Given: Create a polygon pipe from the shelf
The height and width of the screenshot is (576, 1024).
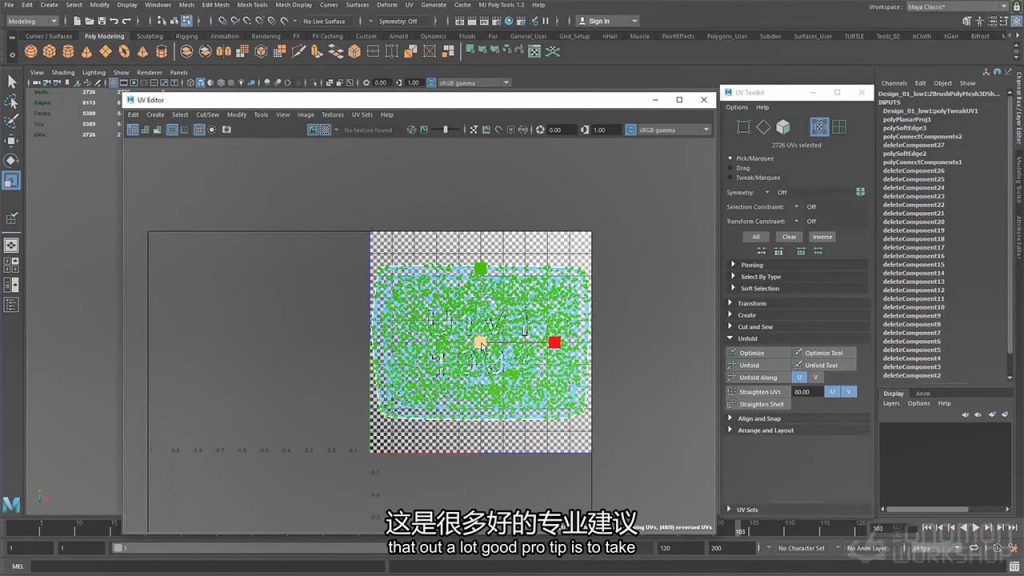Looking at the screenshot, I should (x=161, y=52).
